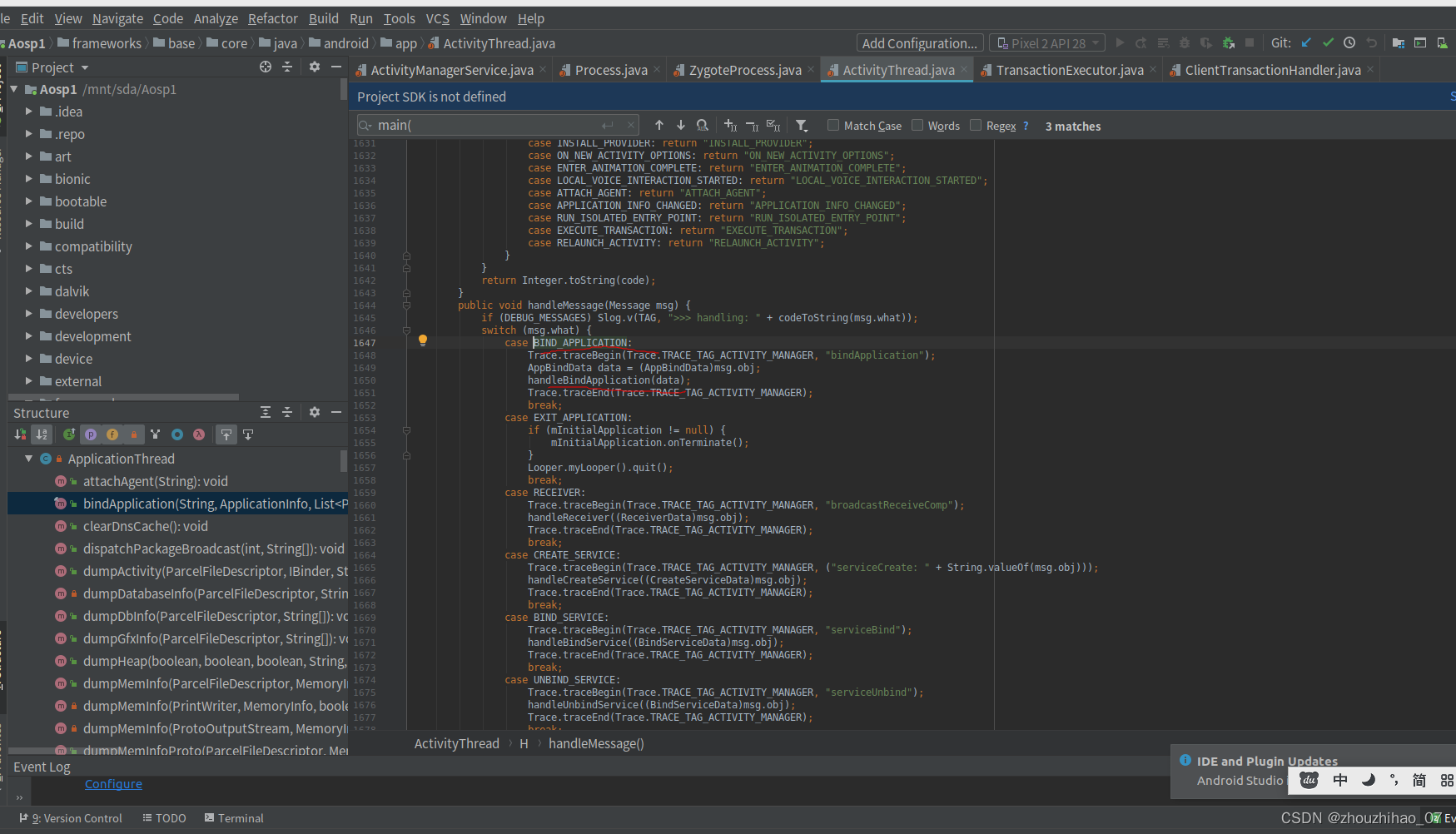Viewport: 1456px width, 834px height.
Task: Click handleMessage() in the breadcrumb bar
Action: point(596,743)
